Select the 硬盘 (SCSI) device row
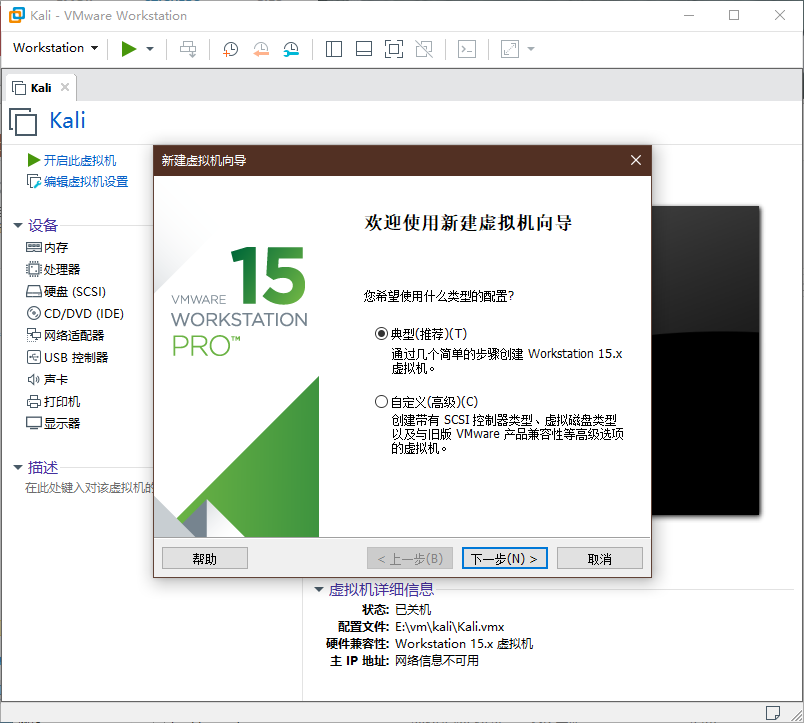This screenshot has width=804, height=723. pyautogui.click(x=66, y=292)
